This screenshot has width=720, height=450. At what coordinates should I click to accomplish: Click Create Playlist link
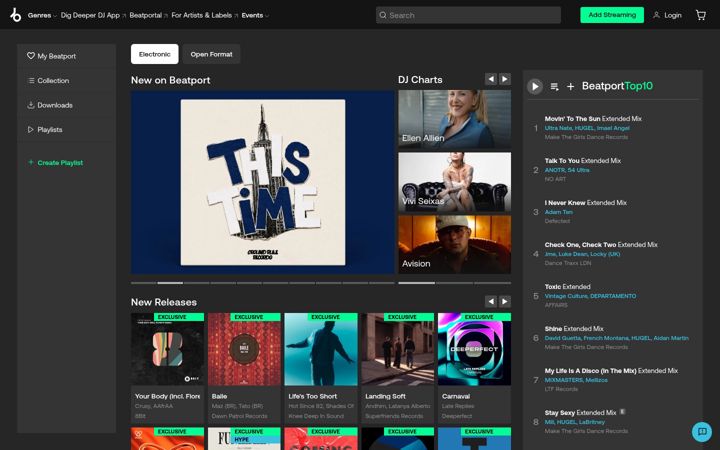(x=60, y=163)
